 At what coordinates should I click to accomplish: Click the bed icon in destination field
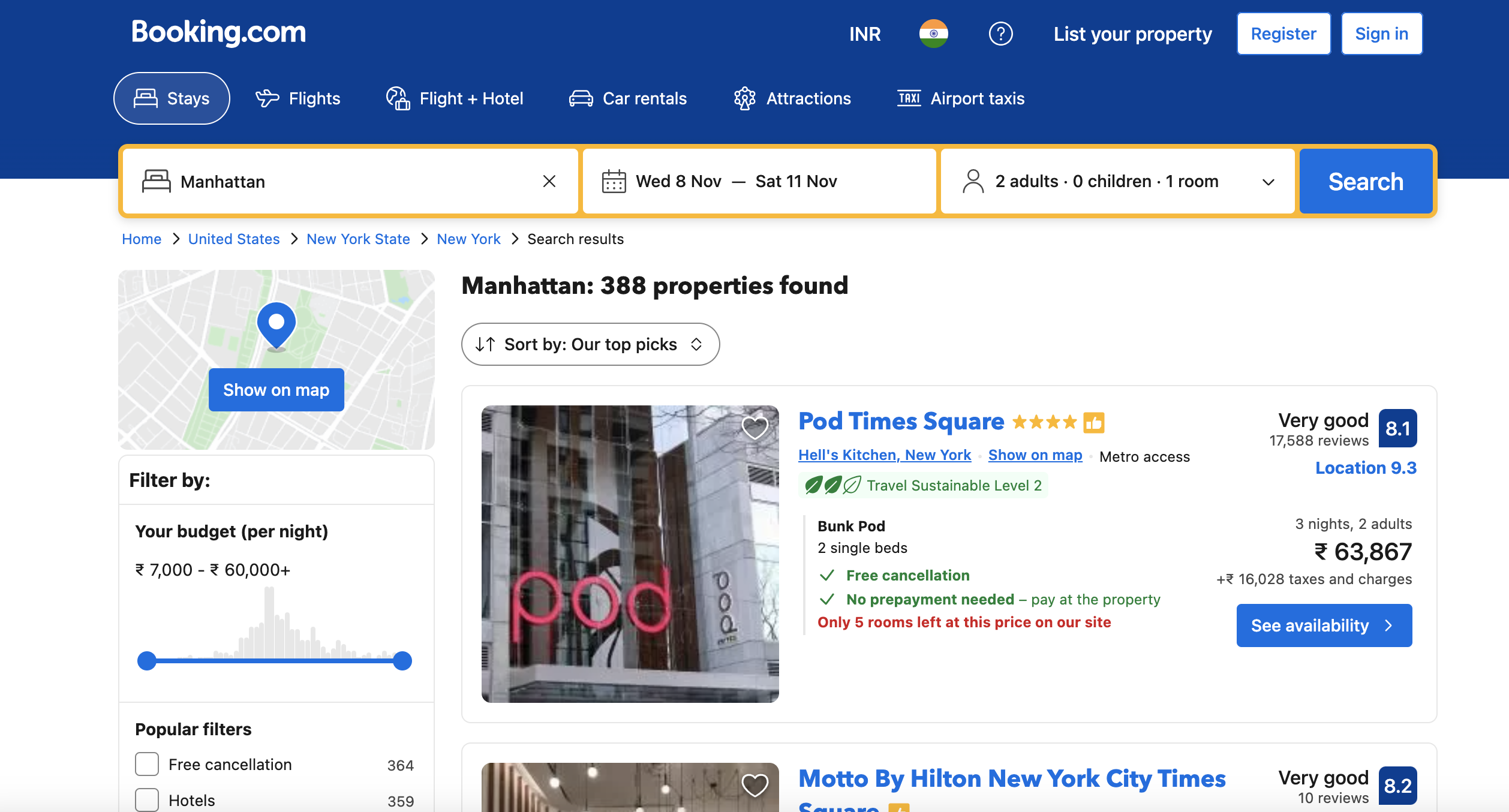pyautogui.click(x=156, y=181)
